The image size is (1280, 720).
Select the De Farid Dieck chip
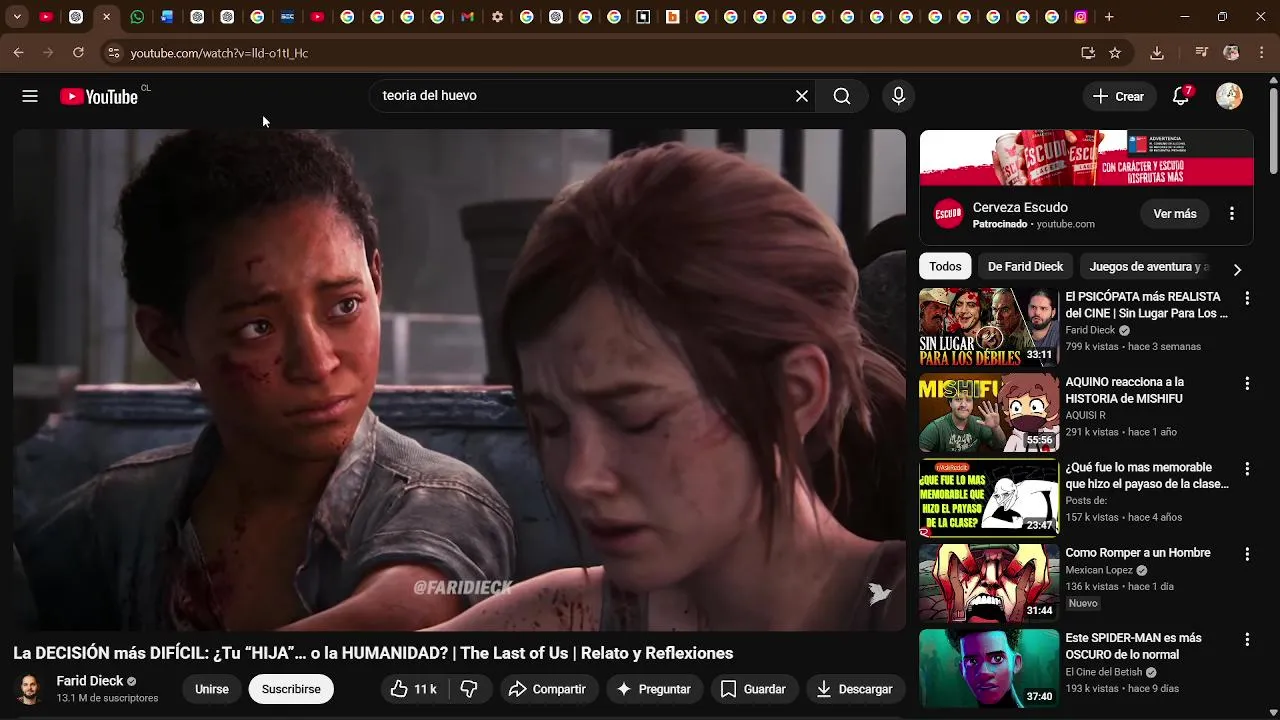[x=1025, y=266]
